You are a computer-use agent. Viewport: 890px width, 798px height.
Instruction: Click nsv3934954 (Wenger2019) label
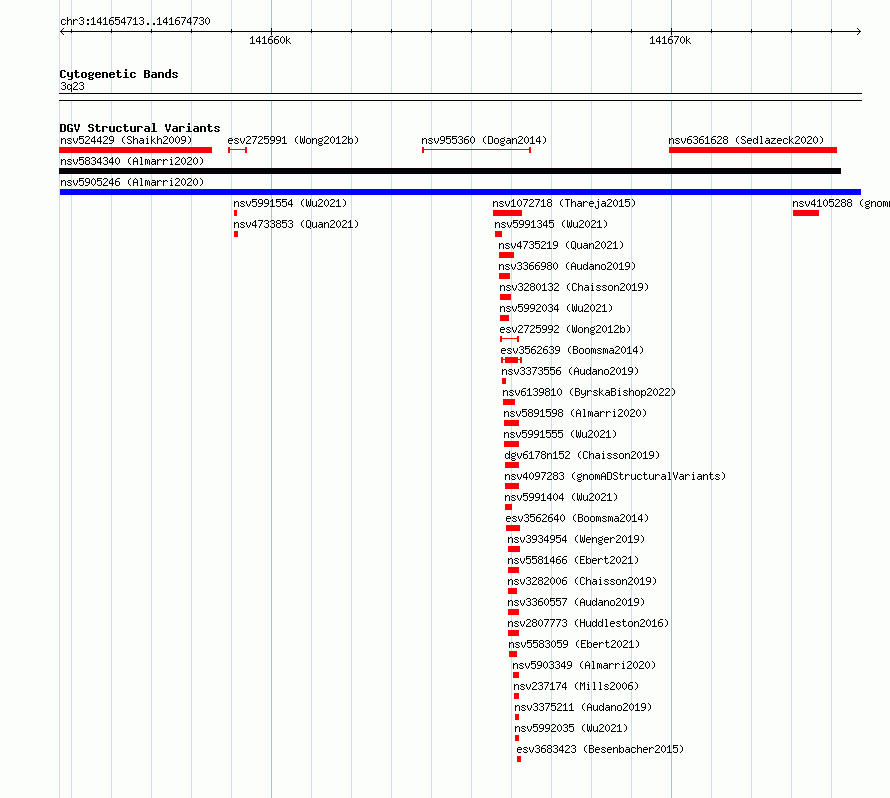(x=576, y=539)
